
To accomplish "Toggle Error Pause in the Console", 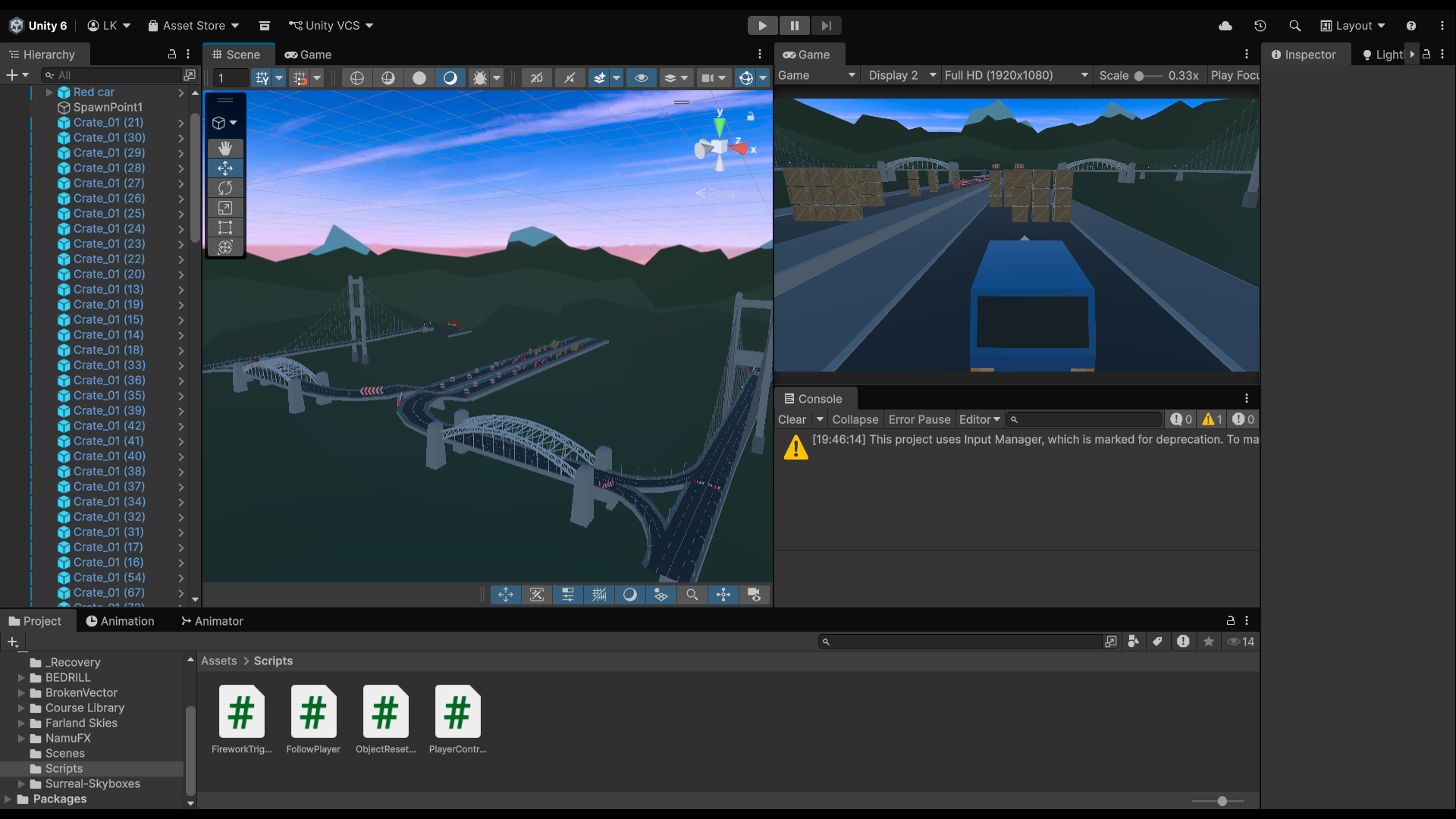I will [x=919, y=419].
